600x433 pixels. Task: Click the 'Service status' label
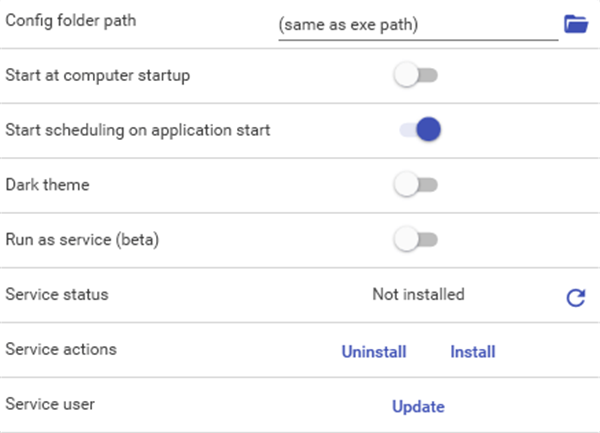coord(57,295)
